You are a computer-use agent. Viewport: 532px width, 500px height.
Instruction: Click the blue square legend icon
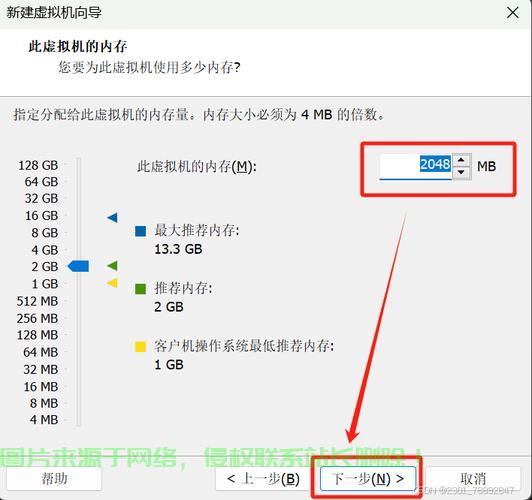click(x=140, y=231)
